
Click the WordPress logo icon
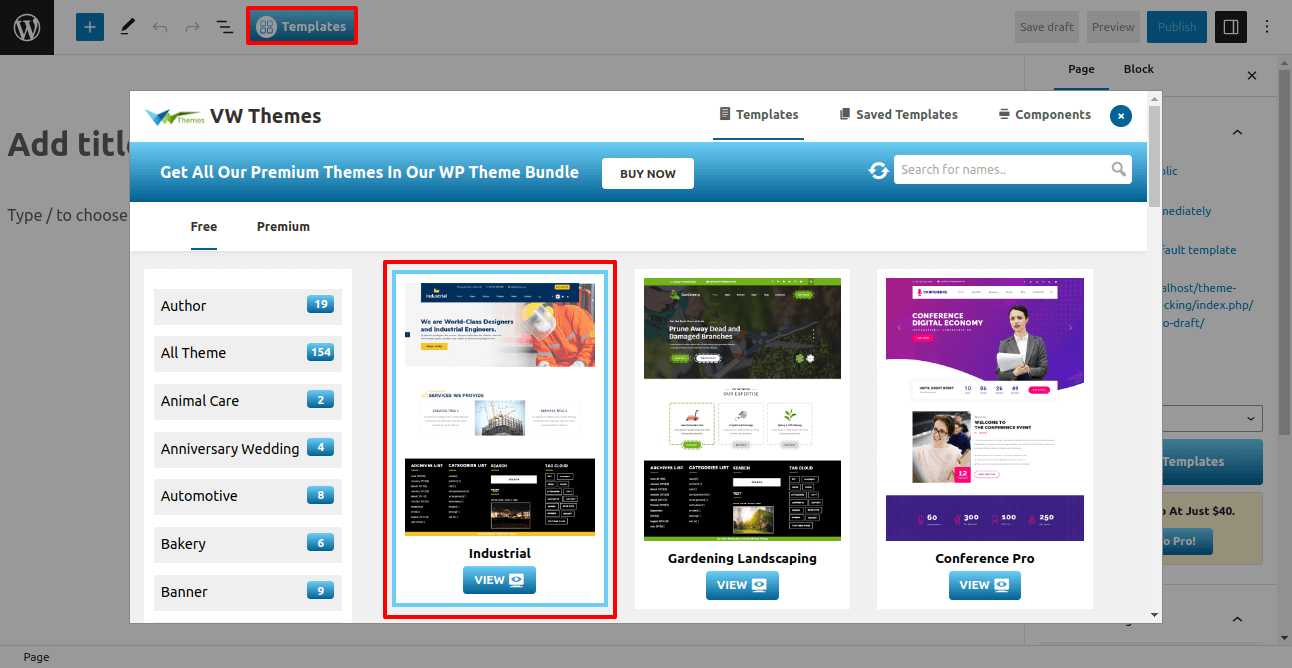(x=27, y=27)
